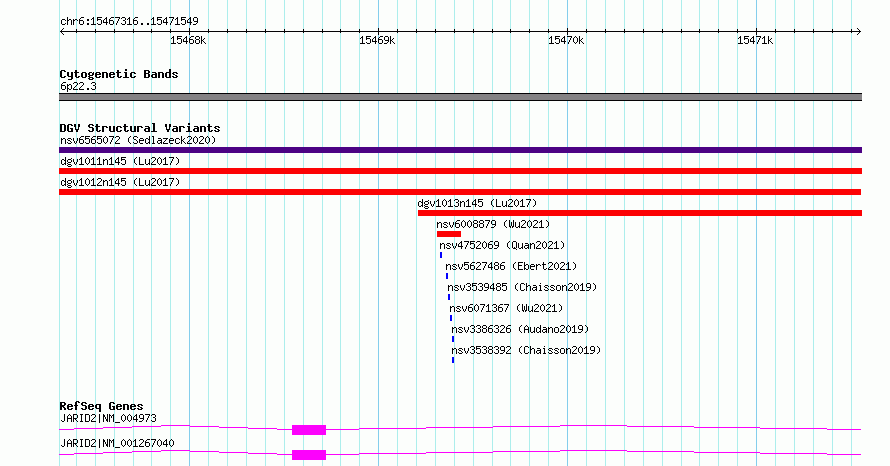Click the short red nsv6008879 bar

coord(449,234)
